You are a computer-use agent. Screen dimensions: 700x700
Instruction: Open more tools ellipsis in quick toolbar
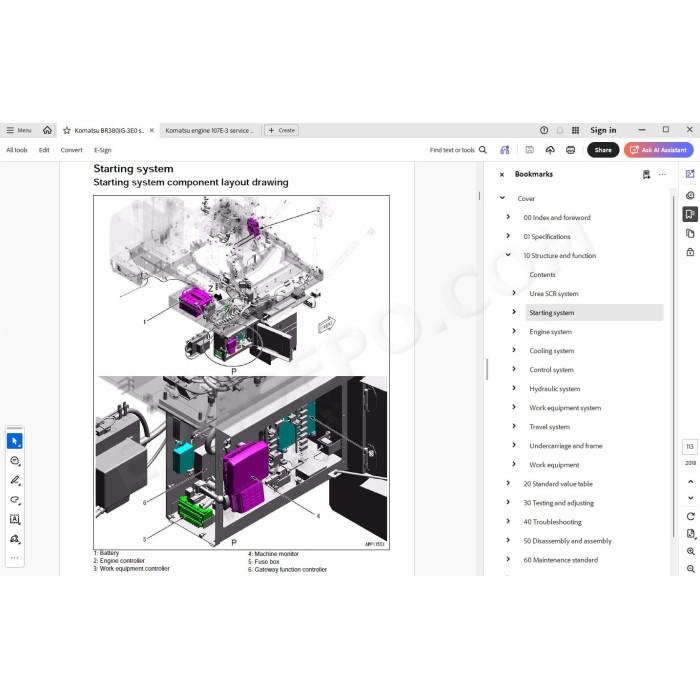pos(15,558)
